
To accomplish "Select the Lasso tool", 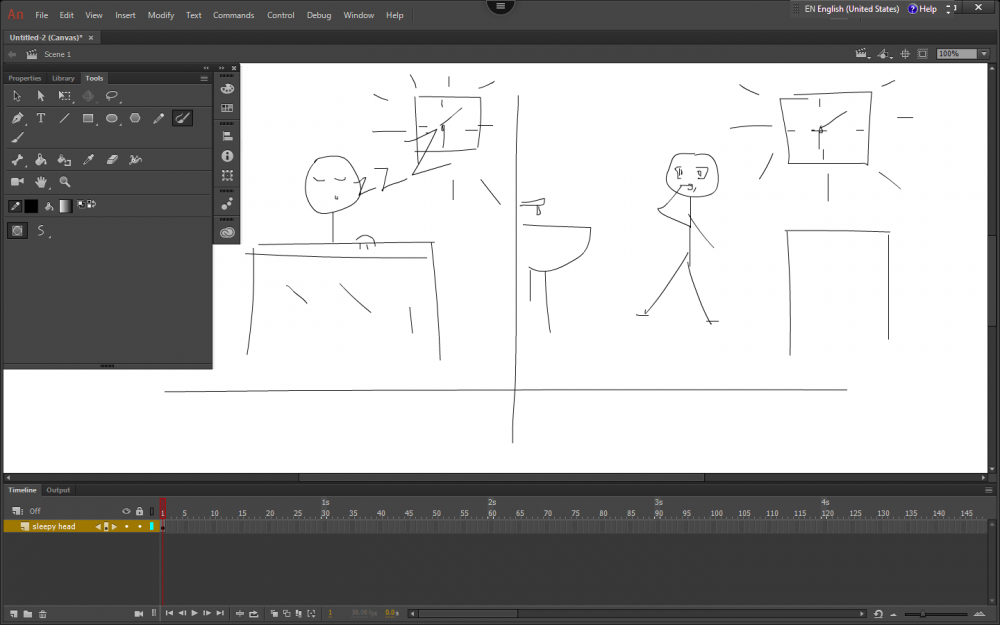I will point(112,96).
